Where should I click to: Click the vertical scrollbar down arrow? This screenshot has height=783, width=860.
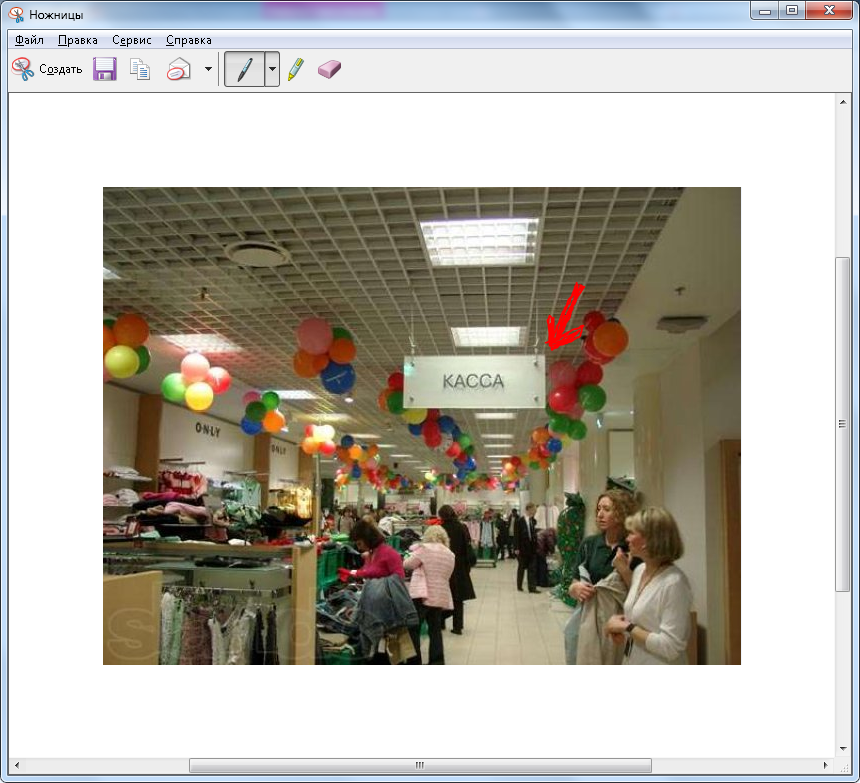(842, 748)
